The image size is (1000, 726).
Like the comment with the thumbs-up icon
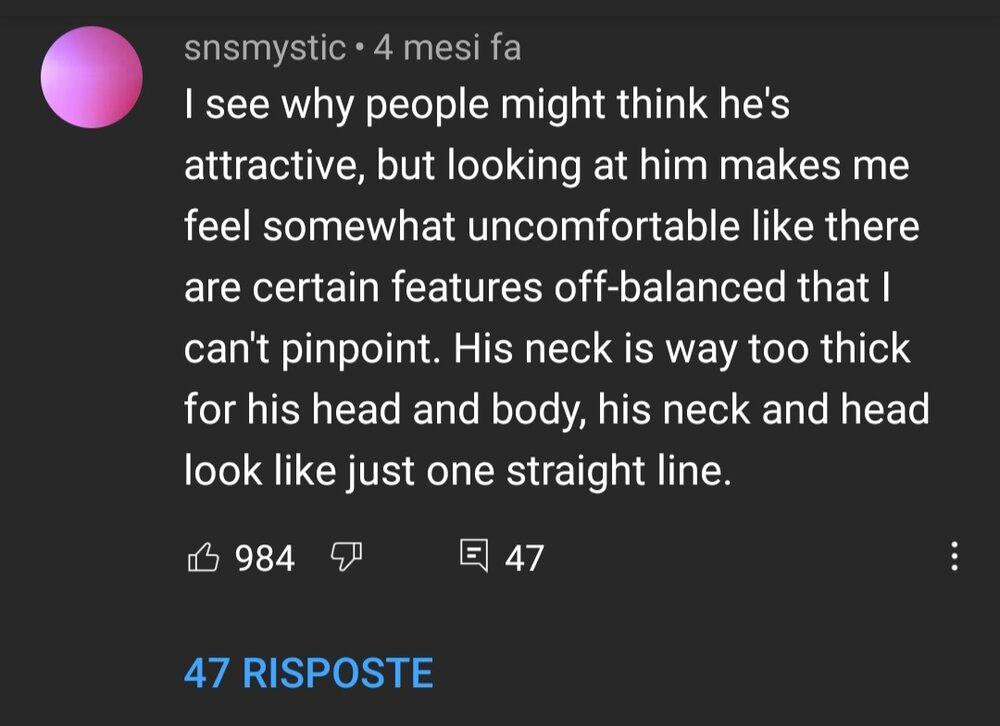click(x=203, y=557)
